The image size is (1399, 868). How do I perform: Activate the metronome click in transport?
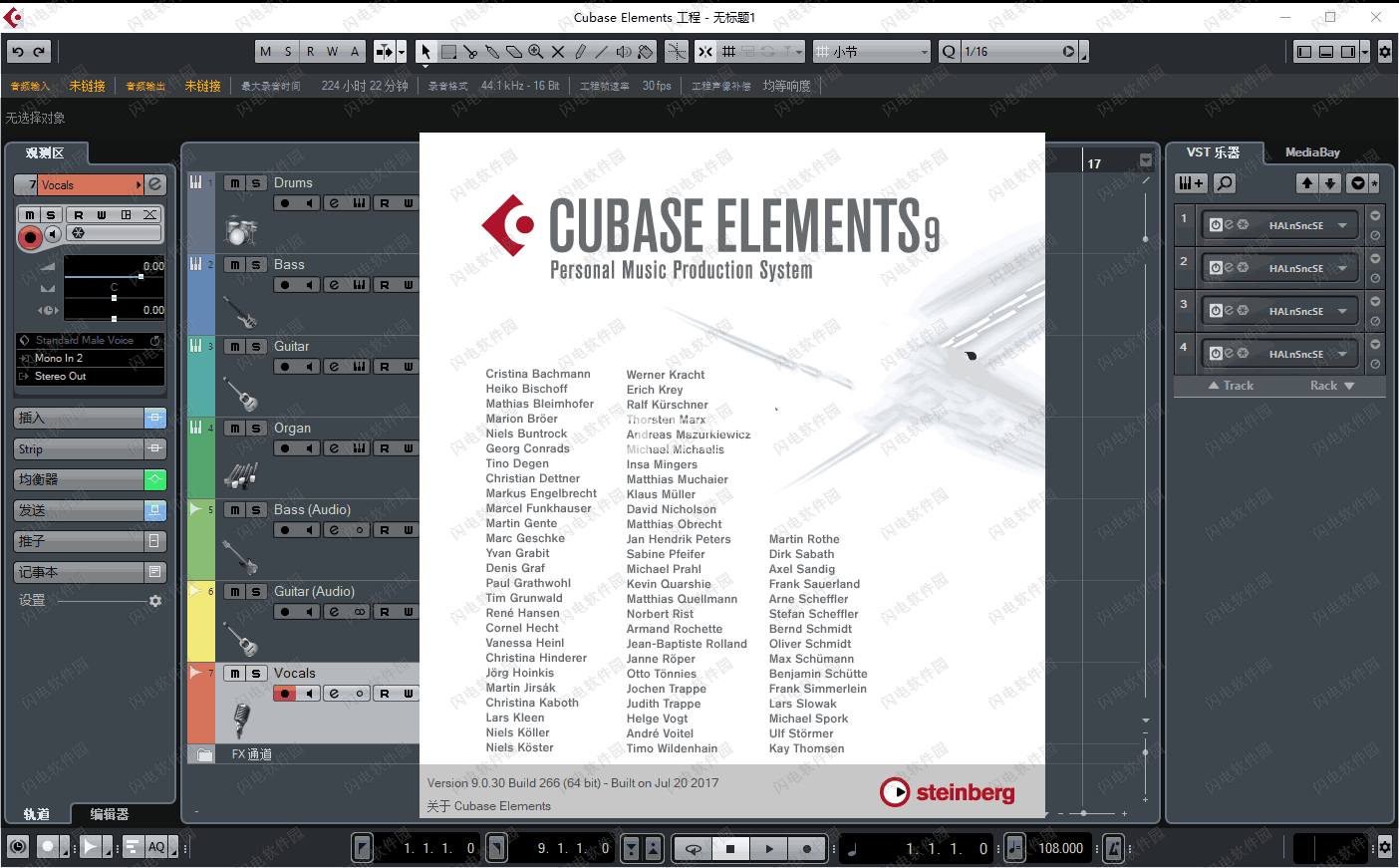click(1114, 848)
